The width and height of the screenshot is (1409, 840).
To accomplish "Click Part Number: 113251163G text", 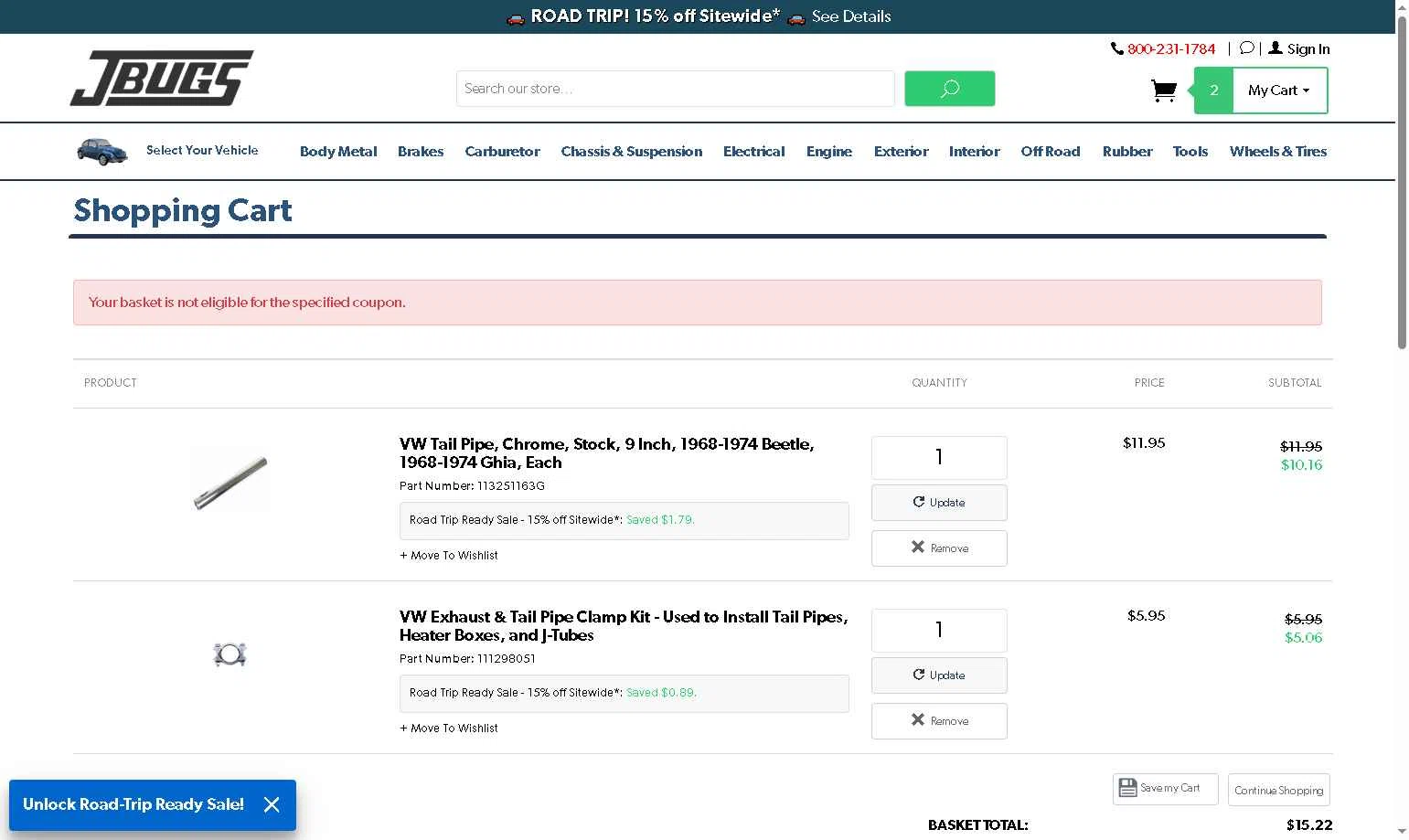I will coord(472,486).
